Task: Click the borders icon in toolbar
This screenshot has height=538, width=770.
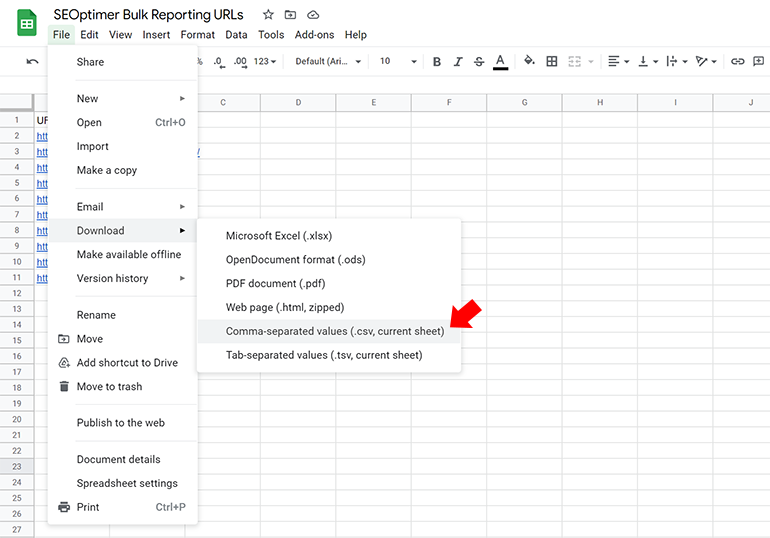Action: click(552, 62)
